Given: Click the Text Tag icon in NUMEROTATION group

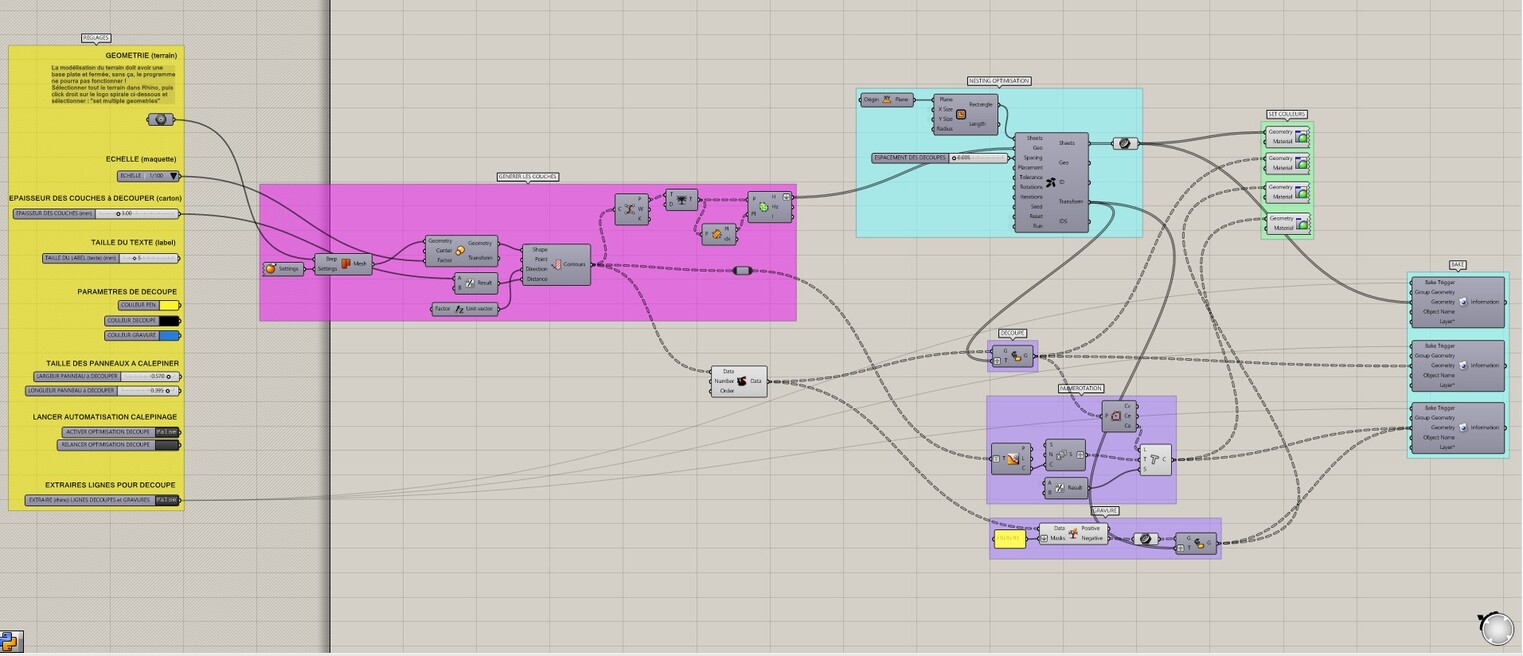Looking at the screenshot, I should click(x=1155, y=459).
